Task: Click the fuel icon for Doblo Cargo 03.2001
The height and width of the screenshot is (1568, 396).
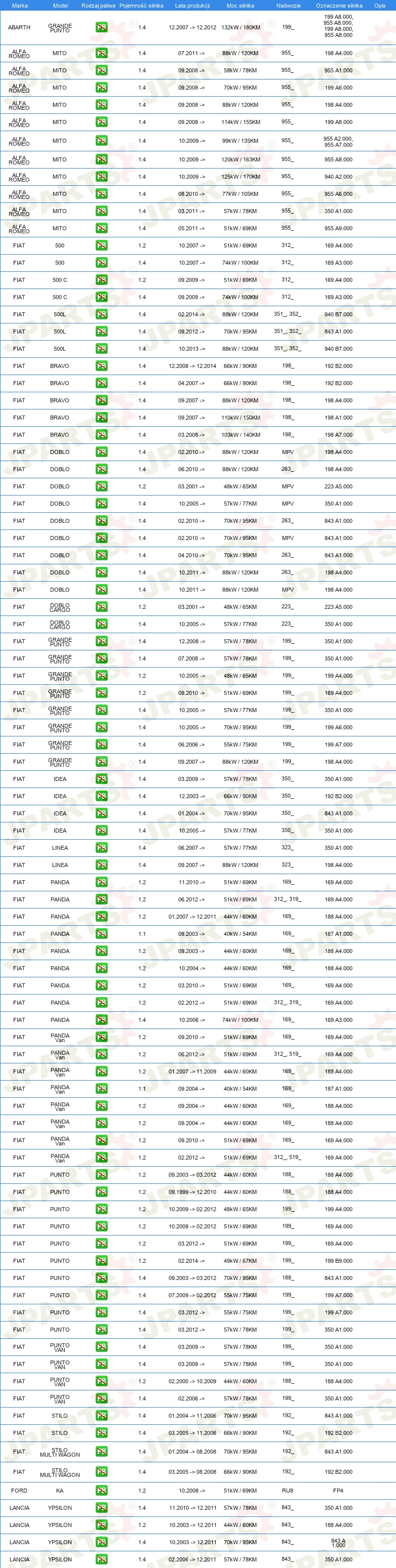Action: pyautogui.click(x=101, y=607)
